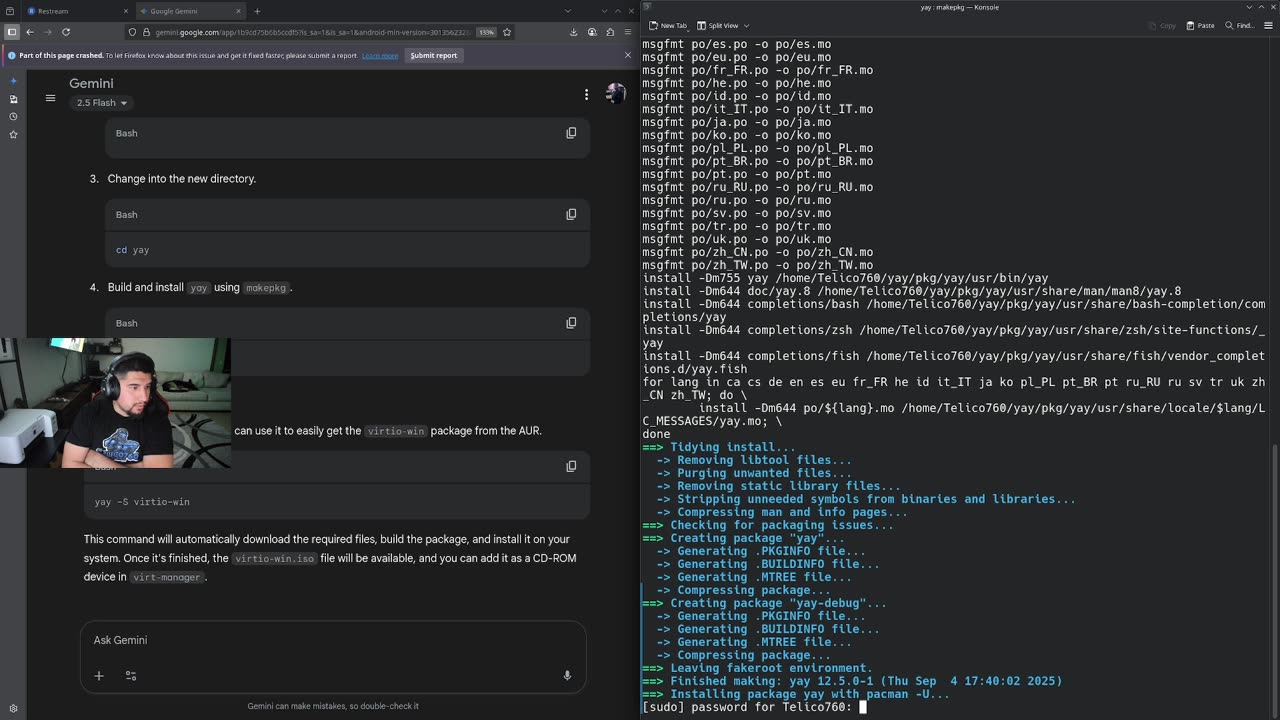Open the history clock icon in sidebar

click(13, 116)
